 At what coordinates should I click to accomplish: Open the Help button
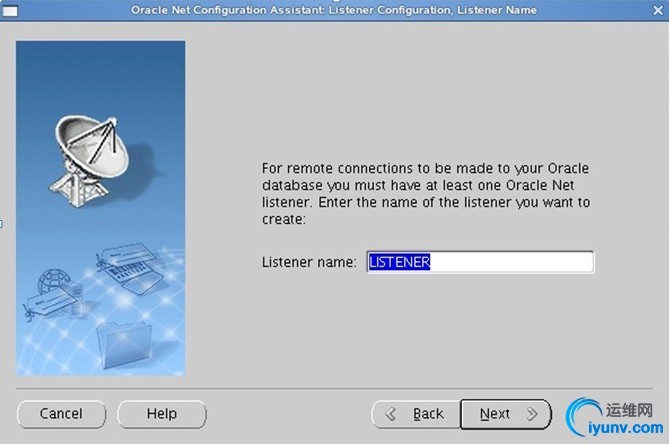162,414
